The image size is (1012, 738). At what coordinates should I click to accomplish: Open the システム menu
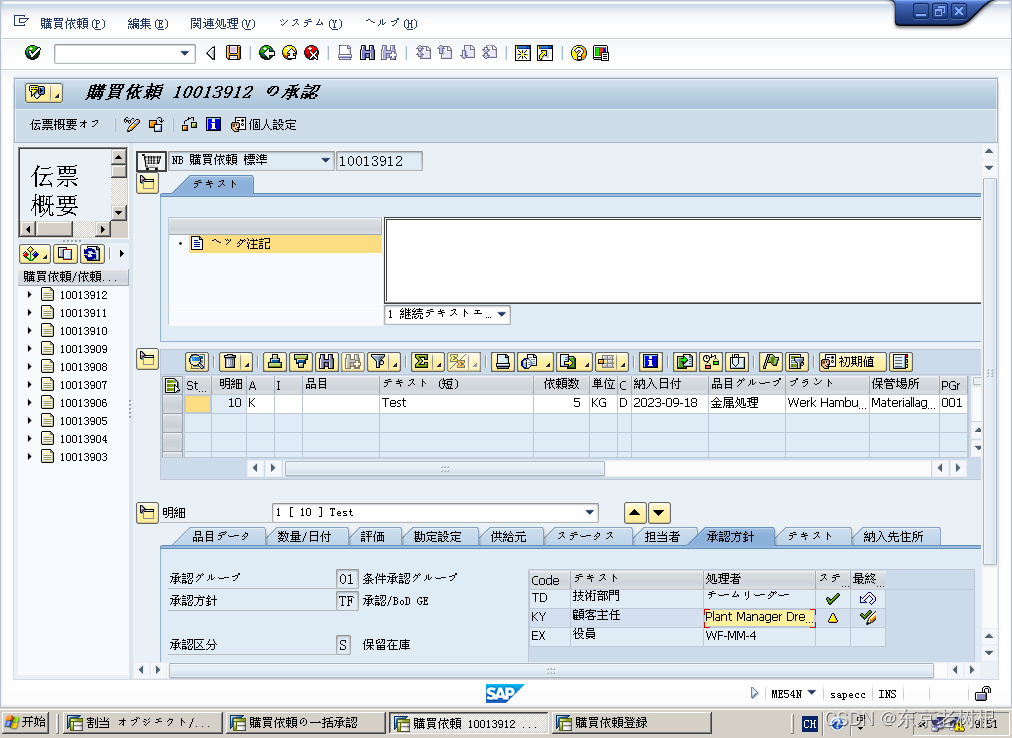pos(310,23)
